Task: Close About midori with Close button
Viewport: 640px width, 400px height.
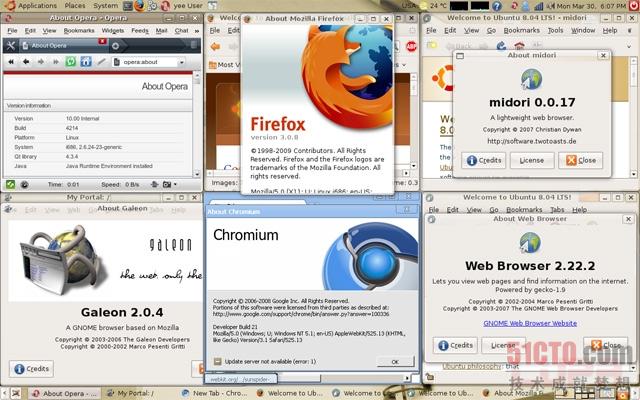Action: click(x=580, y=160)
